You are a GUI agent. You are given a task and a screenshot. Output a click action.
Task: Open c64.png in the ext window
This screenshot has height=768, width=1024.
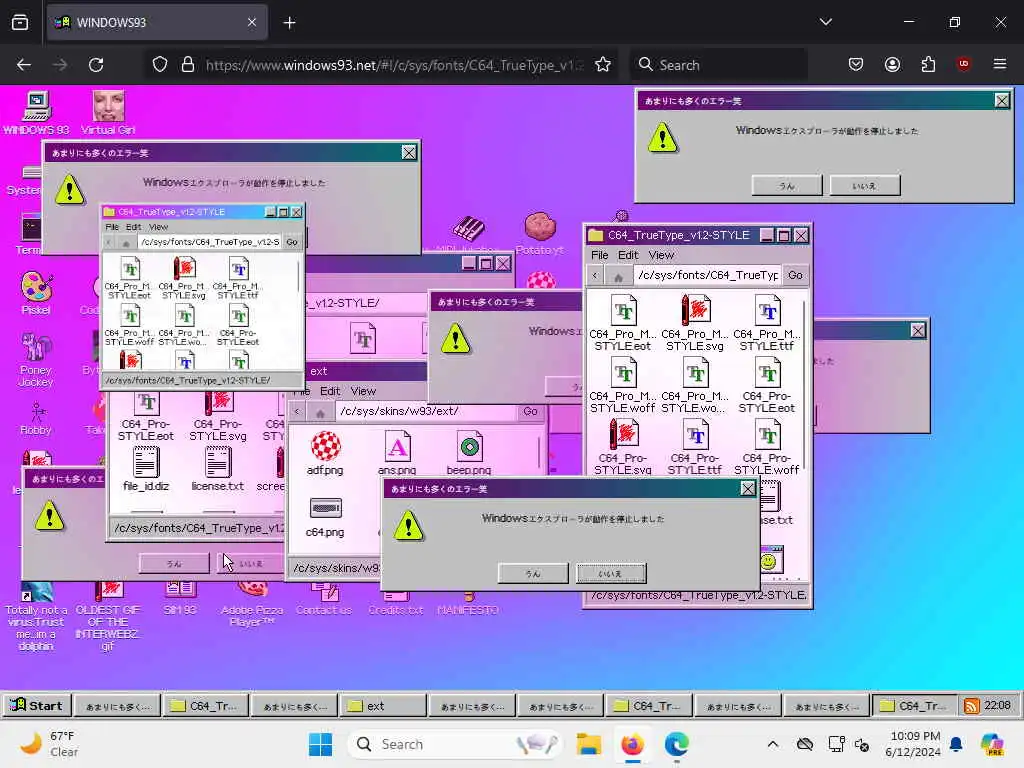click(x=325, y=517)
